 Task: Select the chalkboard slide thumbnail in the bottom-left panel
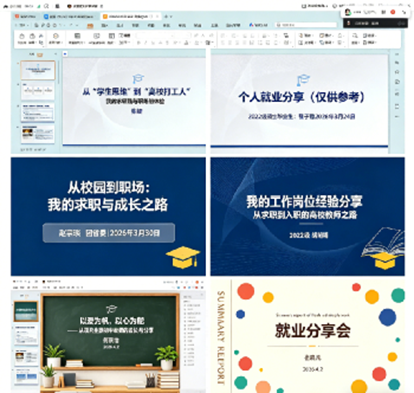point(26,311)
